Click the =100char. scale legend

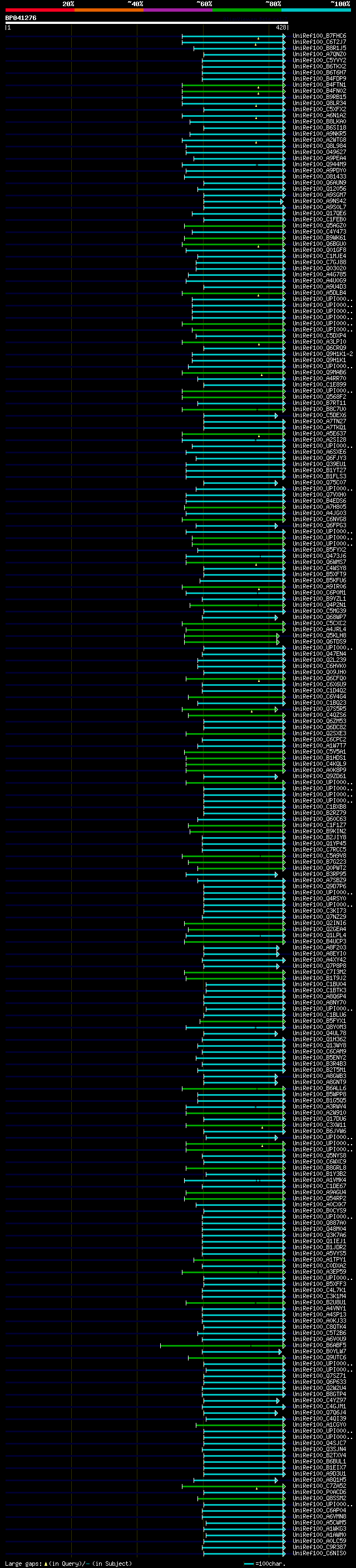click(x=264, y=1564)
